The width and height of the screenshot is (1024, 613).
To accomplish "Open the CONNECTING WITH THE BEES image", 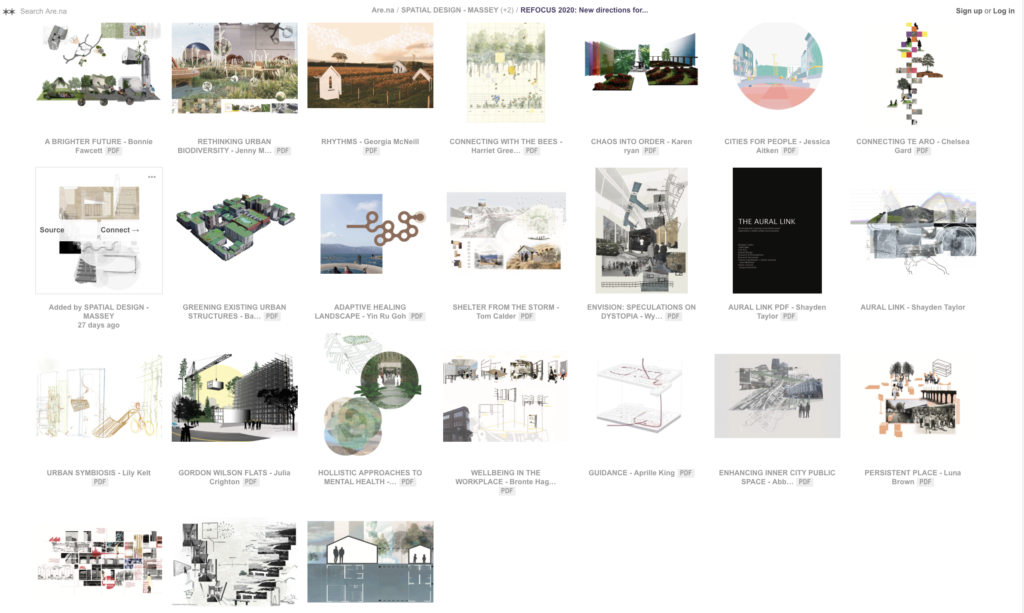I will tap(505, 72).
